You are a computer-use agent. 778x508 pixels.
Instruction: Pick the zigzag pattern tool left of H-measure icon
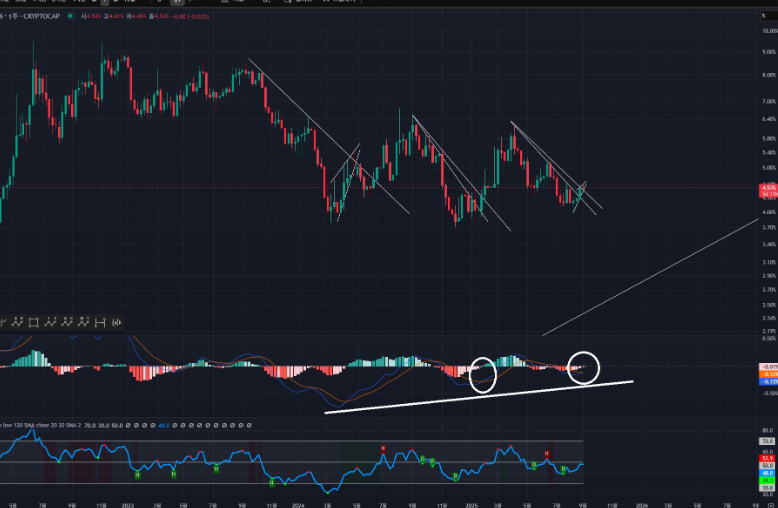coord(83,322)
